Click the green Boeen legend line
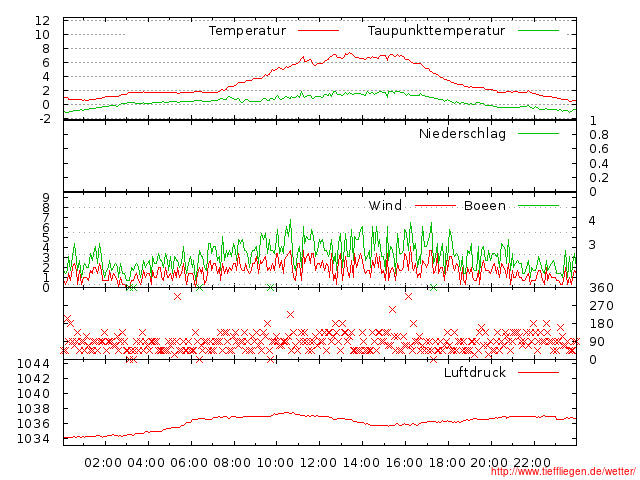This screenshot has width=640, height=480. tap(538, 206)
